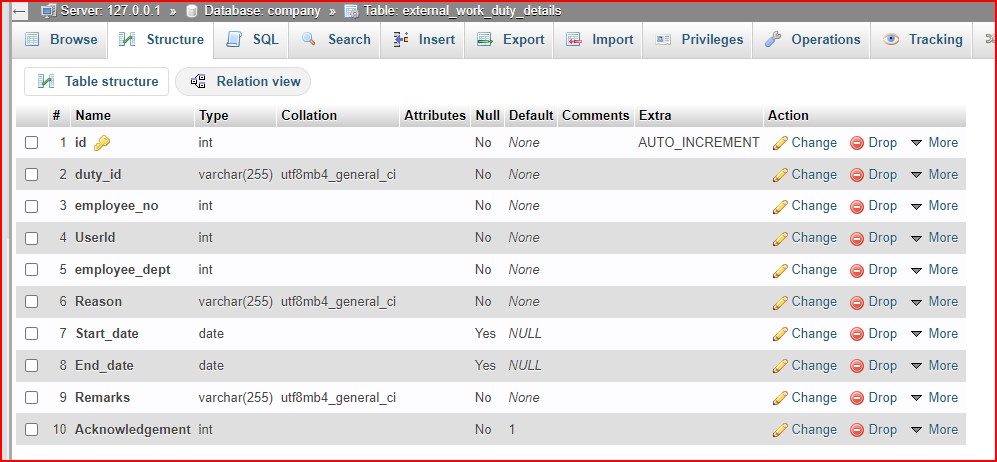Viewport: 997px width, 462px height.
Task: Switch to the Browse tab
Action: (x=61, y=39)
